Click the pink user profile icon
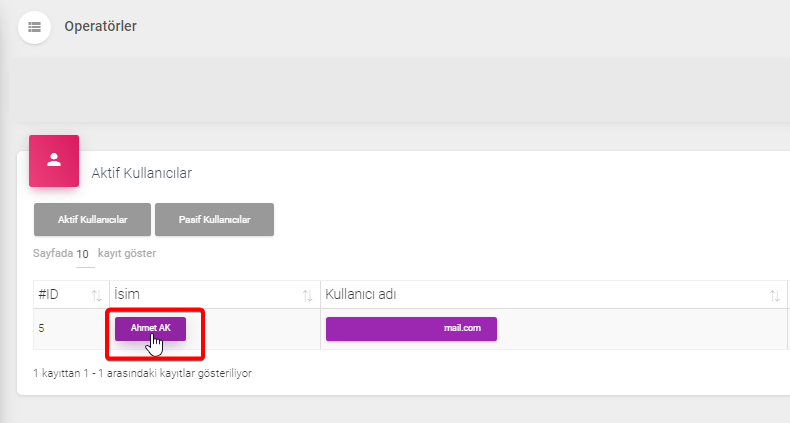The image size is (790, 423). click(x=54, y=161)
